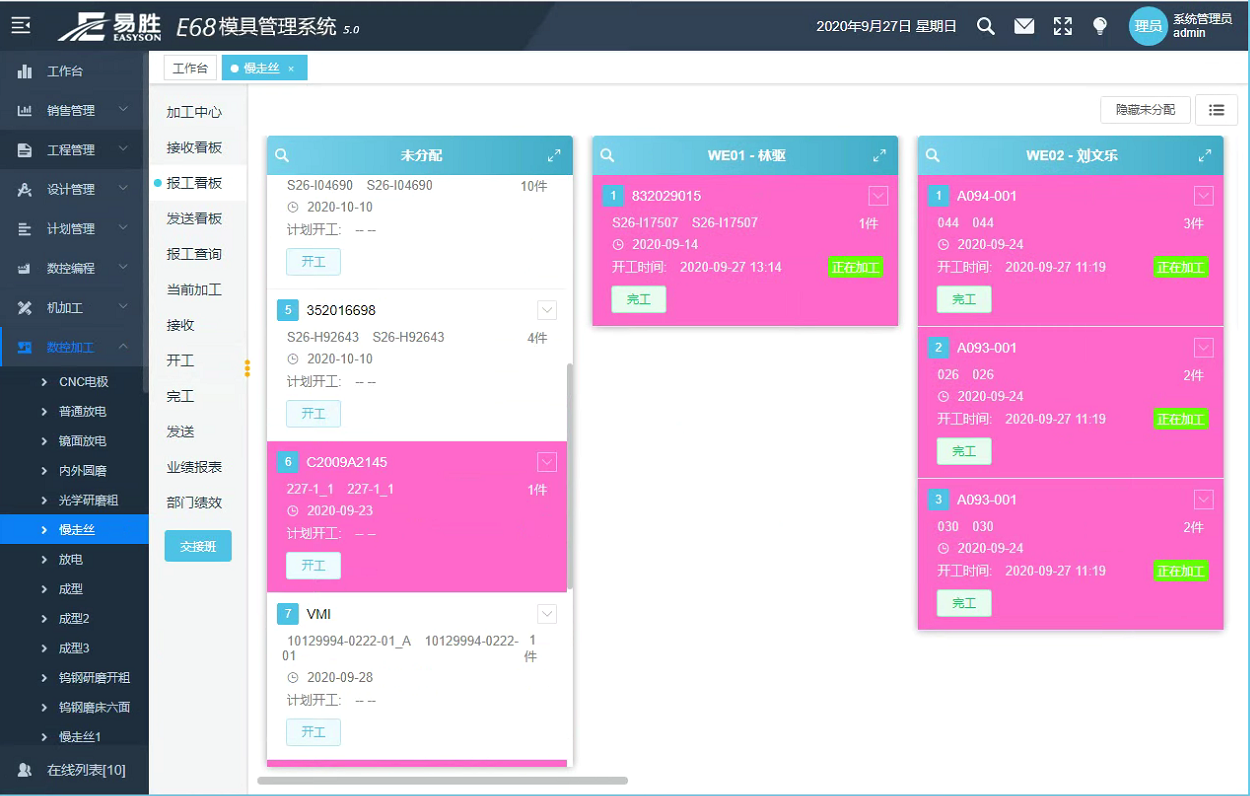The image size is (1250, 796).
Task: Click 隐藏未分配 button
Action: click(x=1146, y=110)
